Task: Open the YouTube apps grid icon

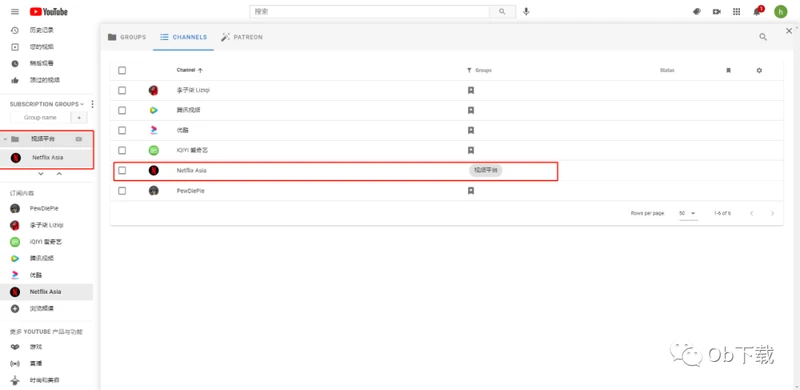Action: pyautogui.click(x=737, y=11)
